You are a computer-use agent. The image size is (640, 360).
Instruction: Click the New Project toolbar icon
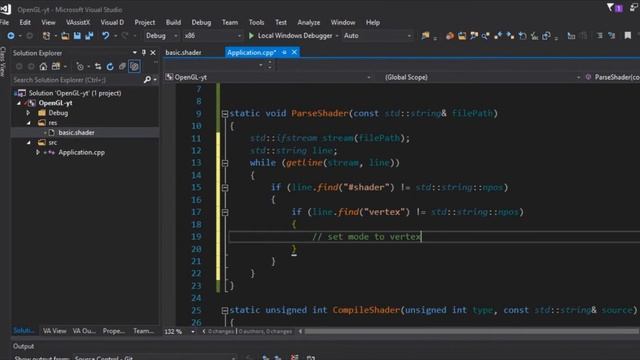(46, 36)
